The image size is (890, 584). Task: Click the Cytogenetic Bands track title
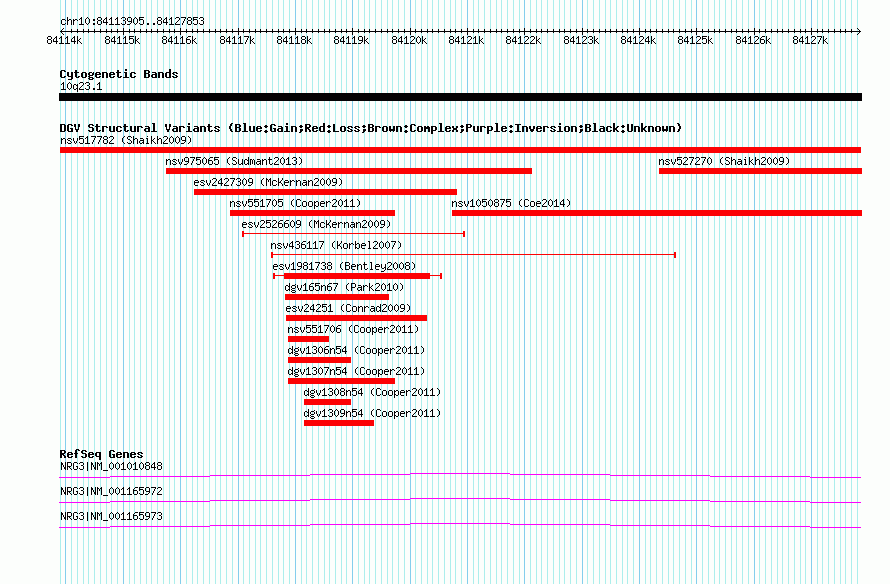click(x=119, y=74)
